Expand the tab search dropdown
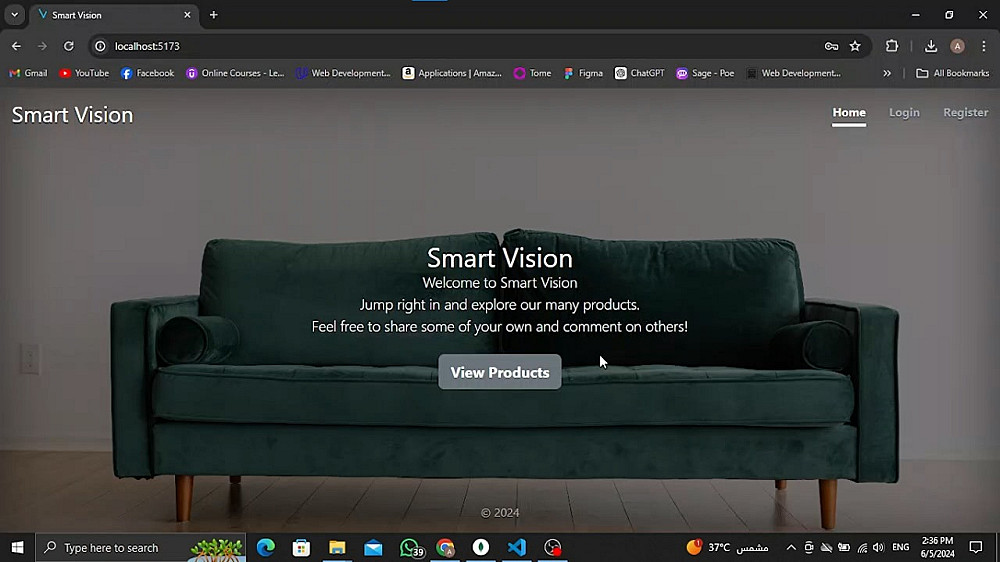Screen dimensions: 1000x562 pos(14,15)
